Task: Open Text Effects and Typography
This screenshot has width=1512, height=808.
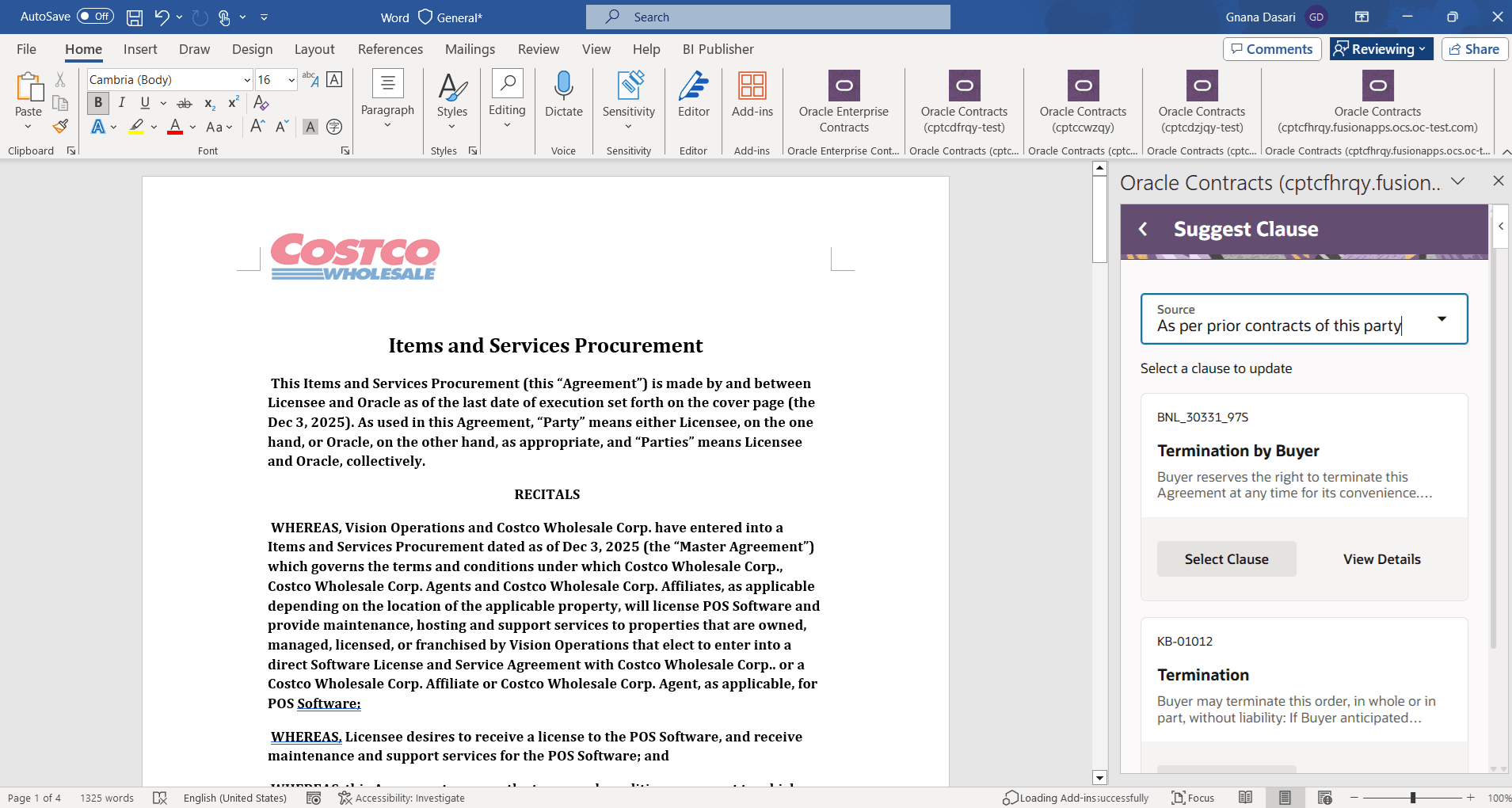Action: click(98, 127)
